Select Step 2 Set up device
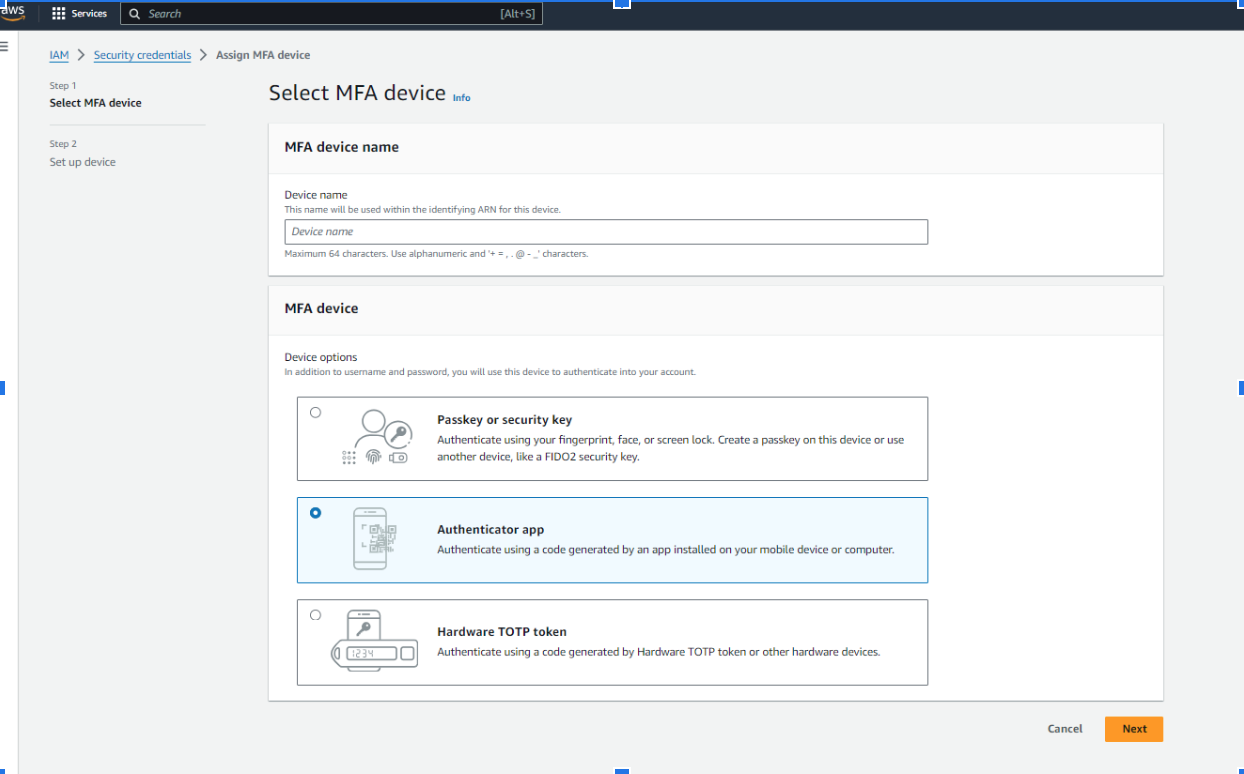Viewport: 1244px width, 774px height. (x=82, y=153)
